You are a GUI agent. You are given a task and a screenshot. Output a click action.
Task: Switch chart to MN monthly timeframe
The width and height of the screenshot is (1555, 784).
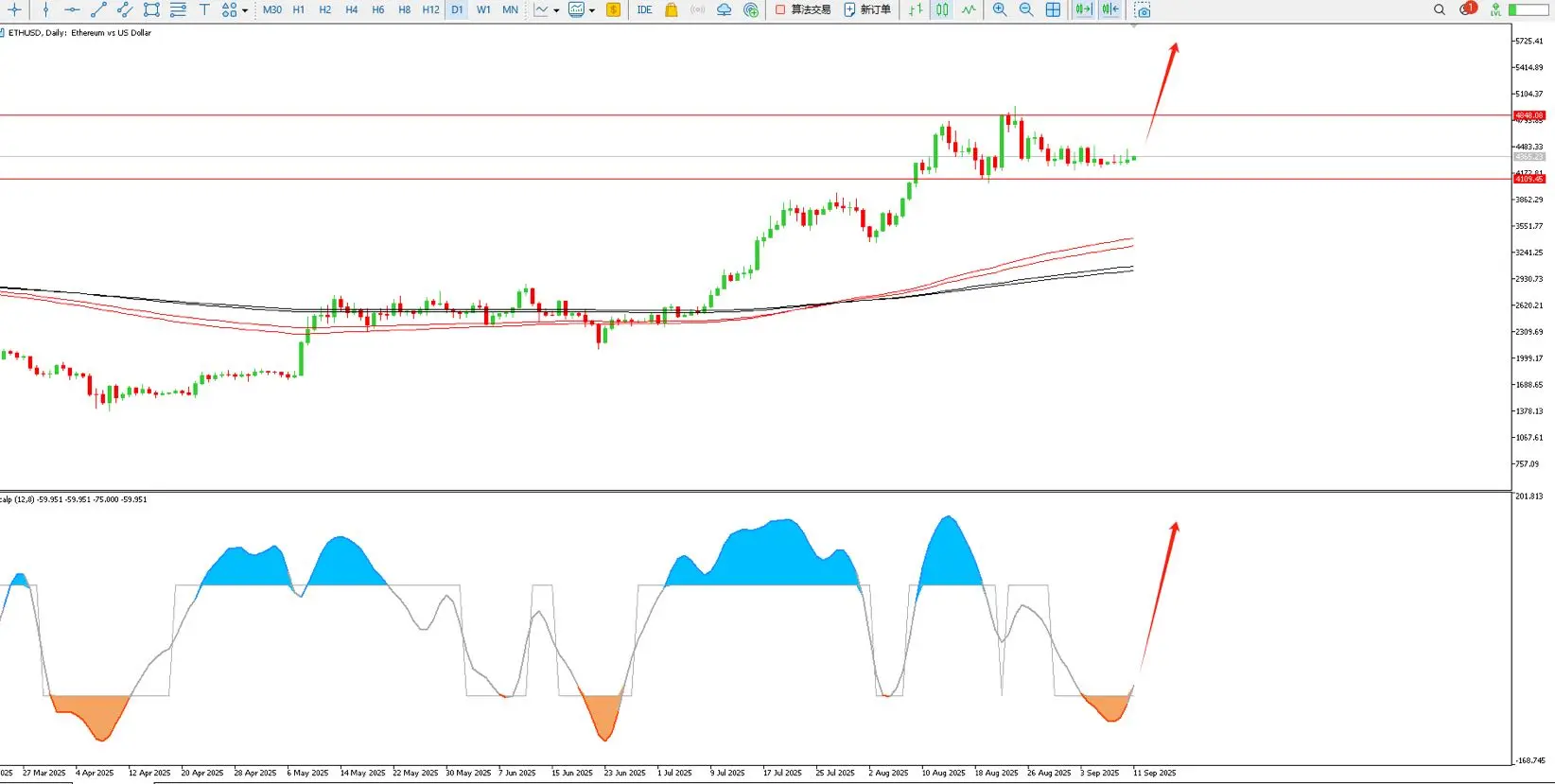(510, 9)
